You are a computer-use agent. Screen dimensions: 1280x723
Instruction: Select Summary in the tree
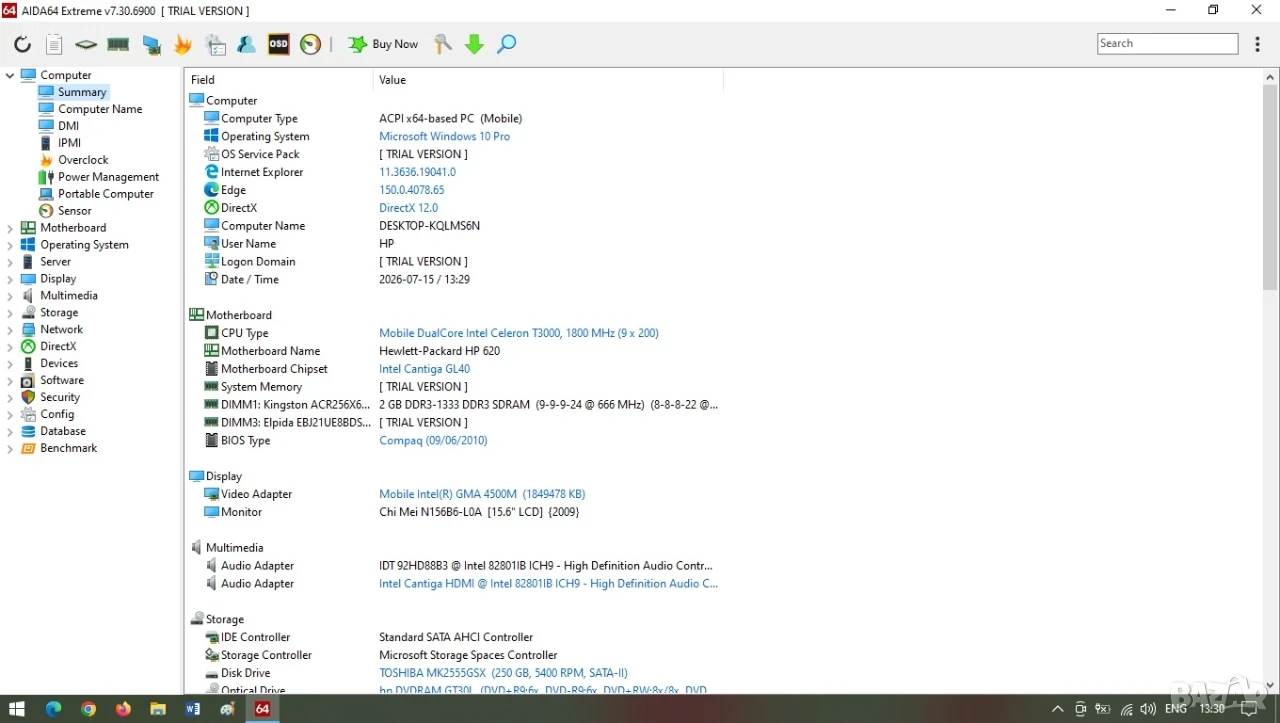pyautogui.click(x=82, y=92)
